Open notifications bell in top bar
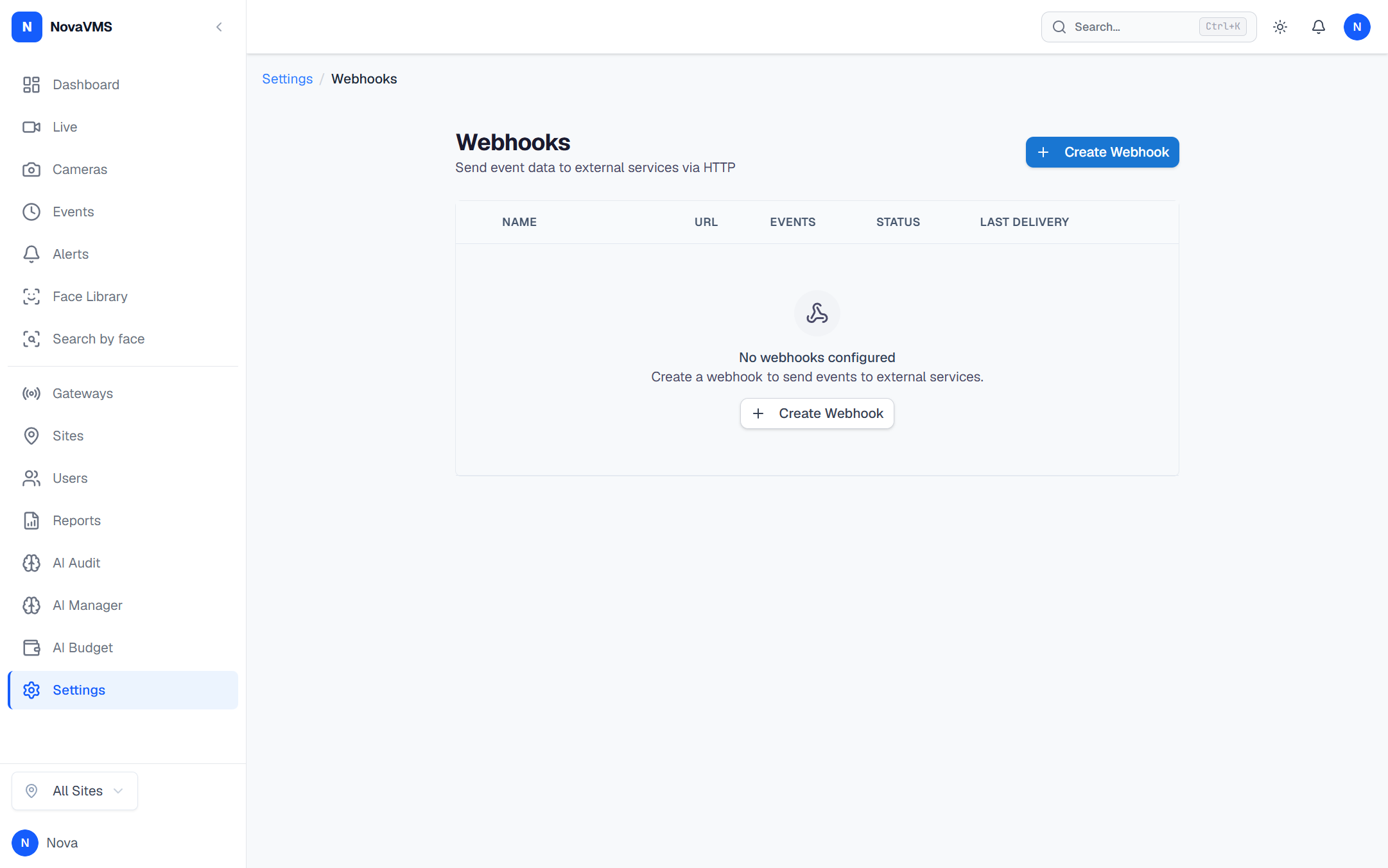 (x=1319, y=27)
